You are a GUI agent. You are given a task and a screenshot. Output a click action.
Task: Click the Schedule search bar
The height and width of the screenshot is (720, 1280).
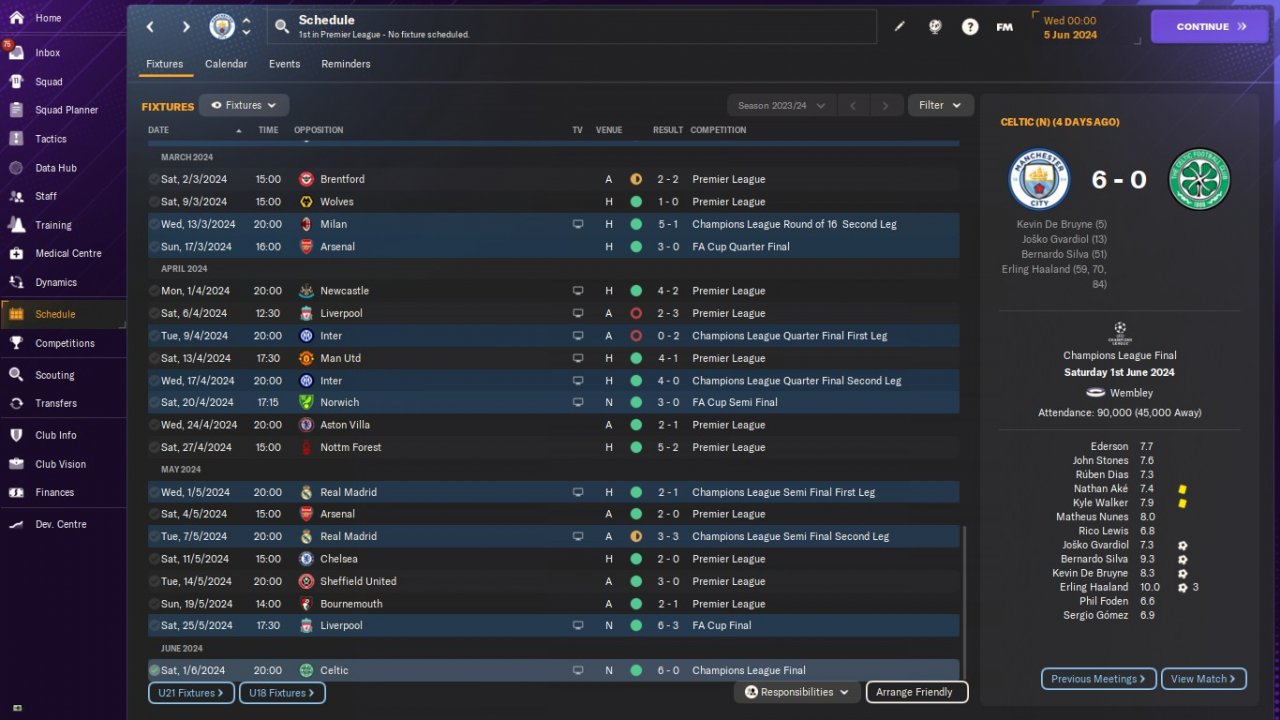tap(572, 27)
